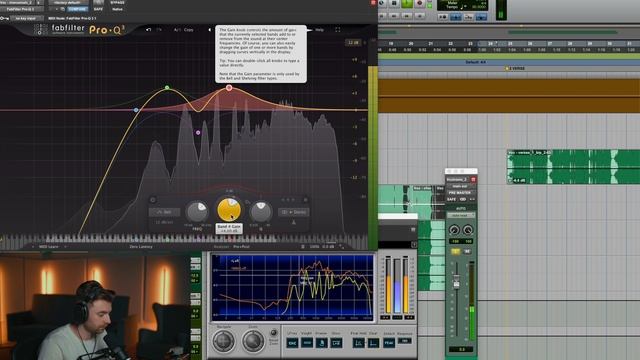Image resolution: width=640 pixels, height=360 pixels.
Task: Click the Q knob of the band
Action: click(261, 211)
